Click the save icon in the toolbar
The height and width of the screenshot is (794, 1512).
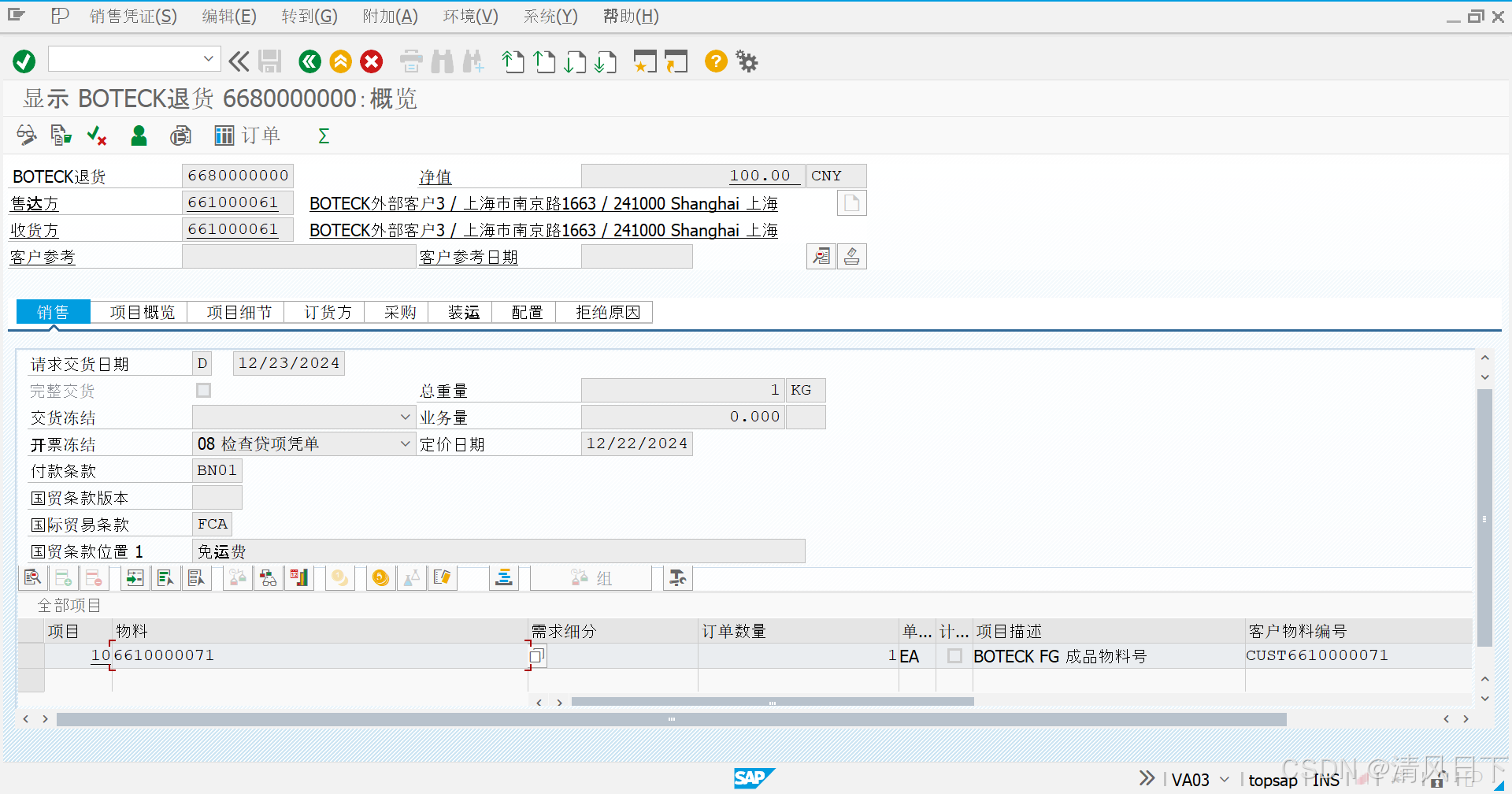coord(270,61)
